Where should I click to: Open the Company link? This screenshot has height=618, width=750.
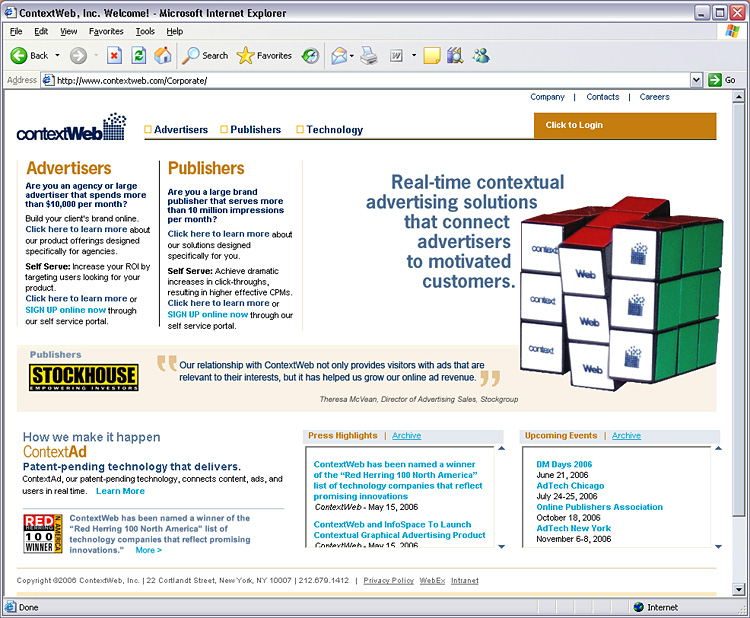(547, 97)
